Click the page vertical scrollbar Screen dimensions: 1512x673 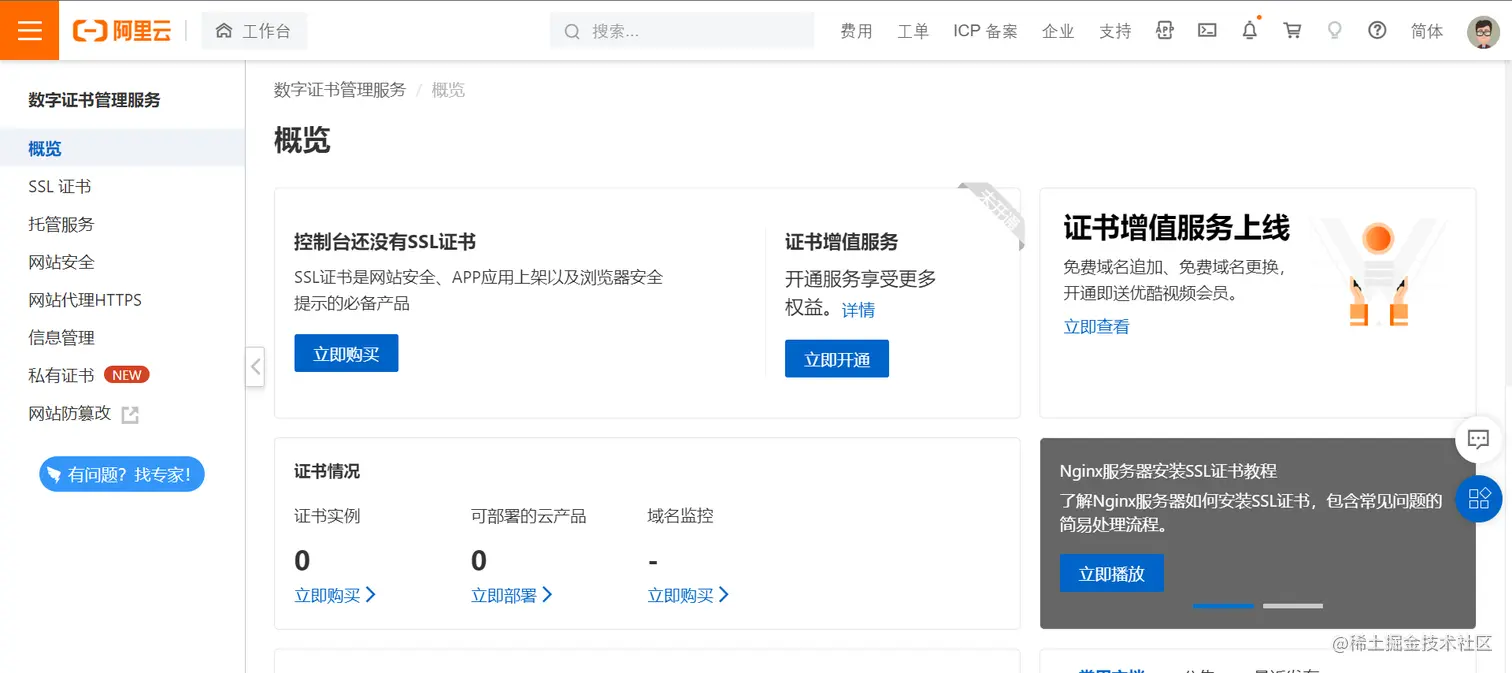pyautogui.click(x=1507, y=225)
